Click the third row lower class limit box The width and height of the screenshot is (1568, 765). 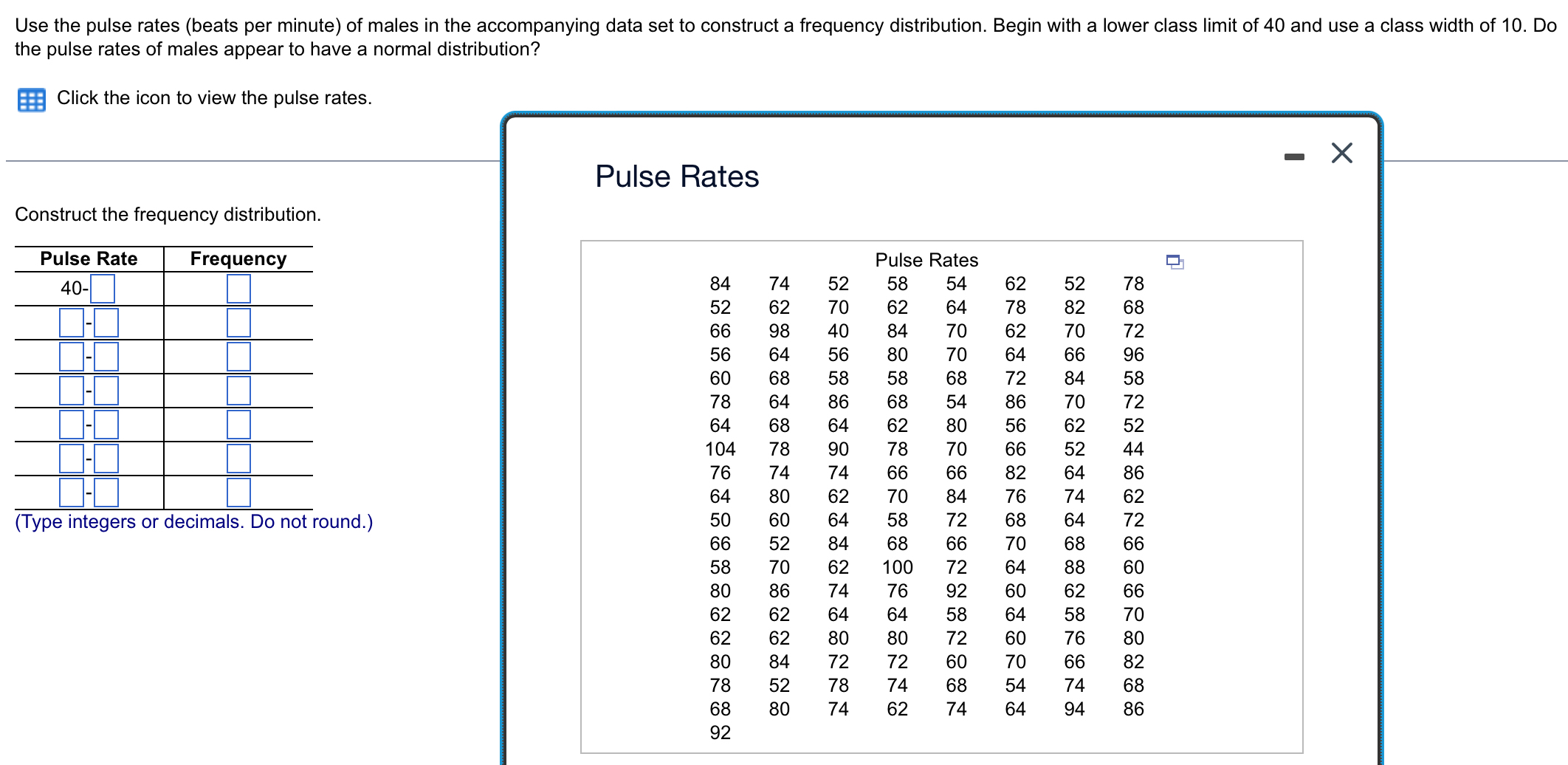(70, 355)
